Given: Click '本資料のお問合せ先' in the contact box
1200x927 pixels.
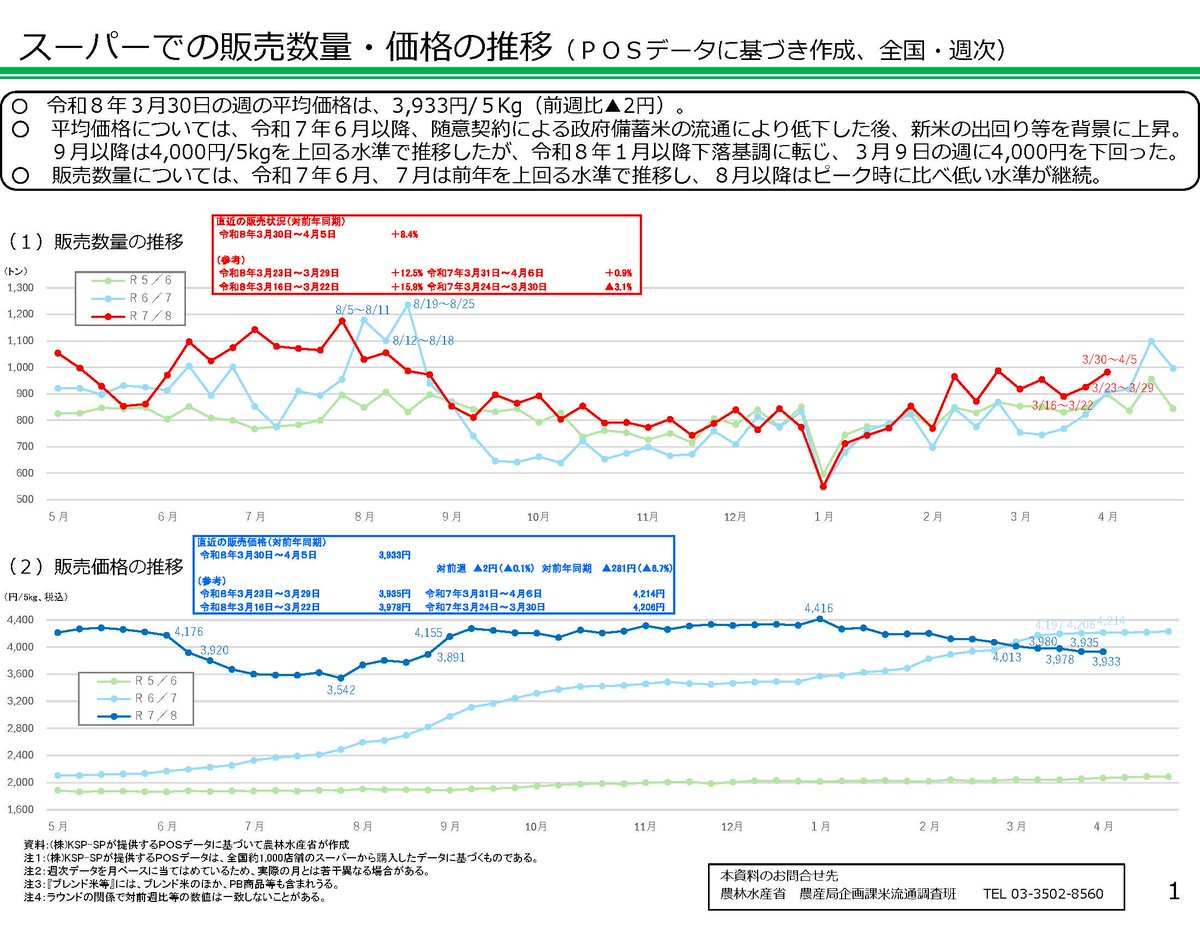Looking at the screenshot, I should (780, 875).
